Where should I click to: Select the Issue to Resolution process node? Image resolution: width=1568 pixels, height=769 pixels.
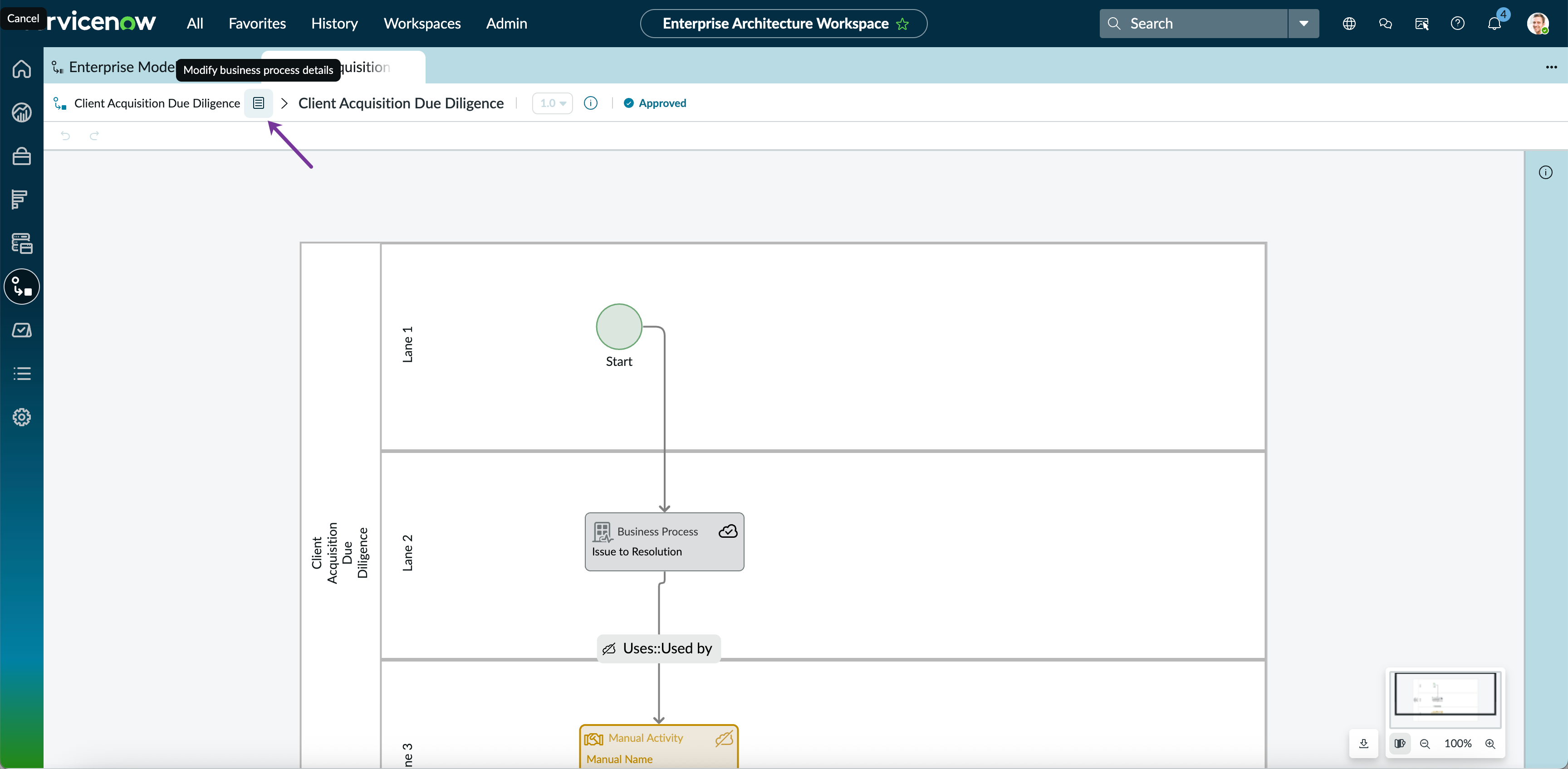tap(664, 541)
